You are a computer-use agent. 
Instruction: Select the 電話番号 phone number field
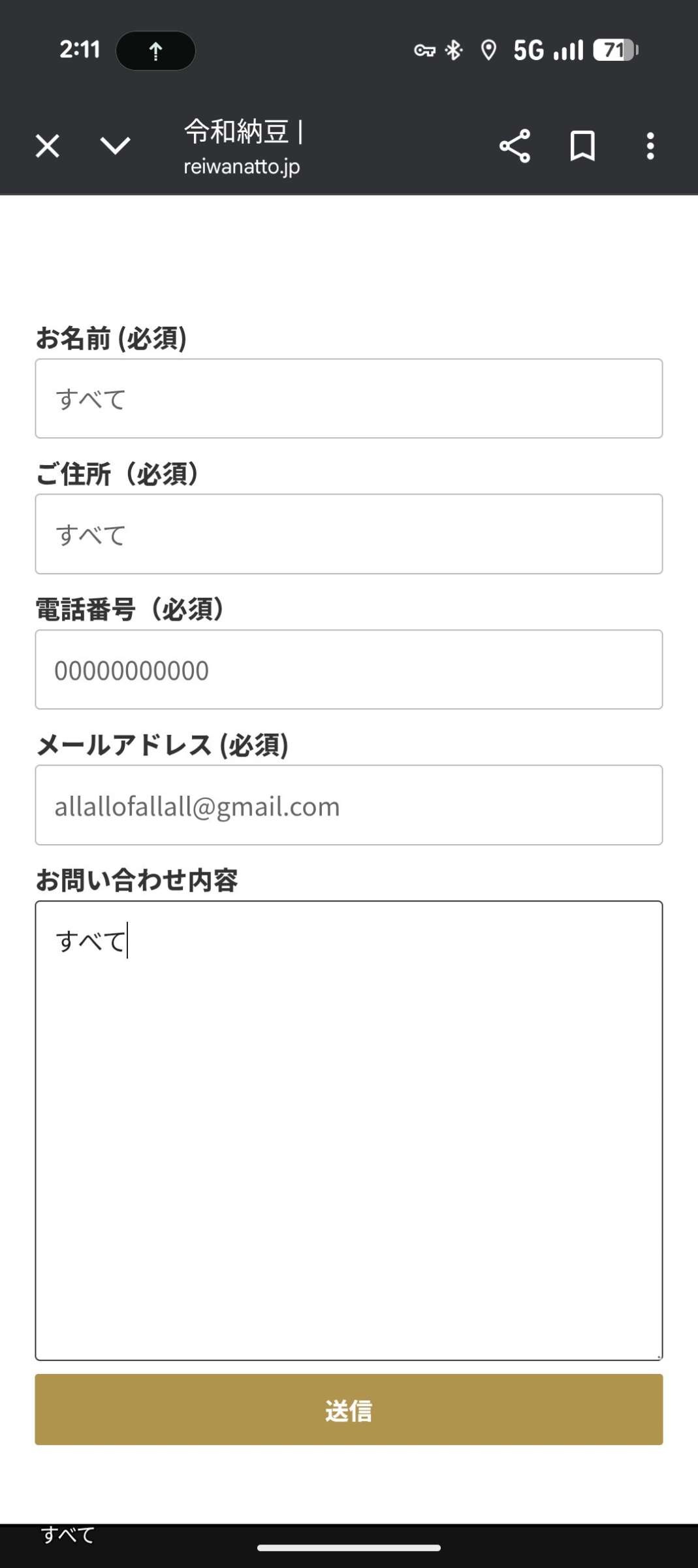[349, 670]
